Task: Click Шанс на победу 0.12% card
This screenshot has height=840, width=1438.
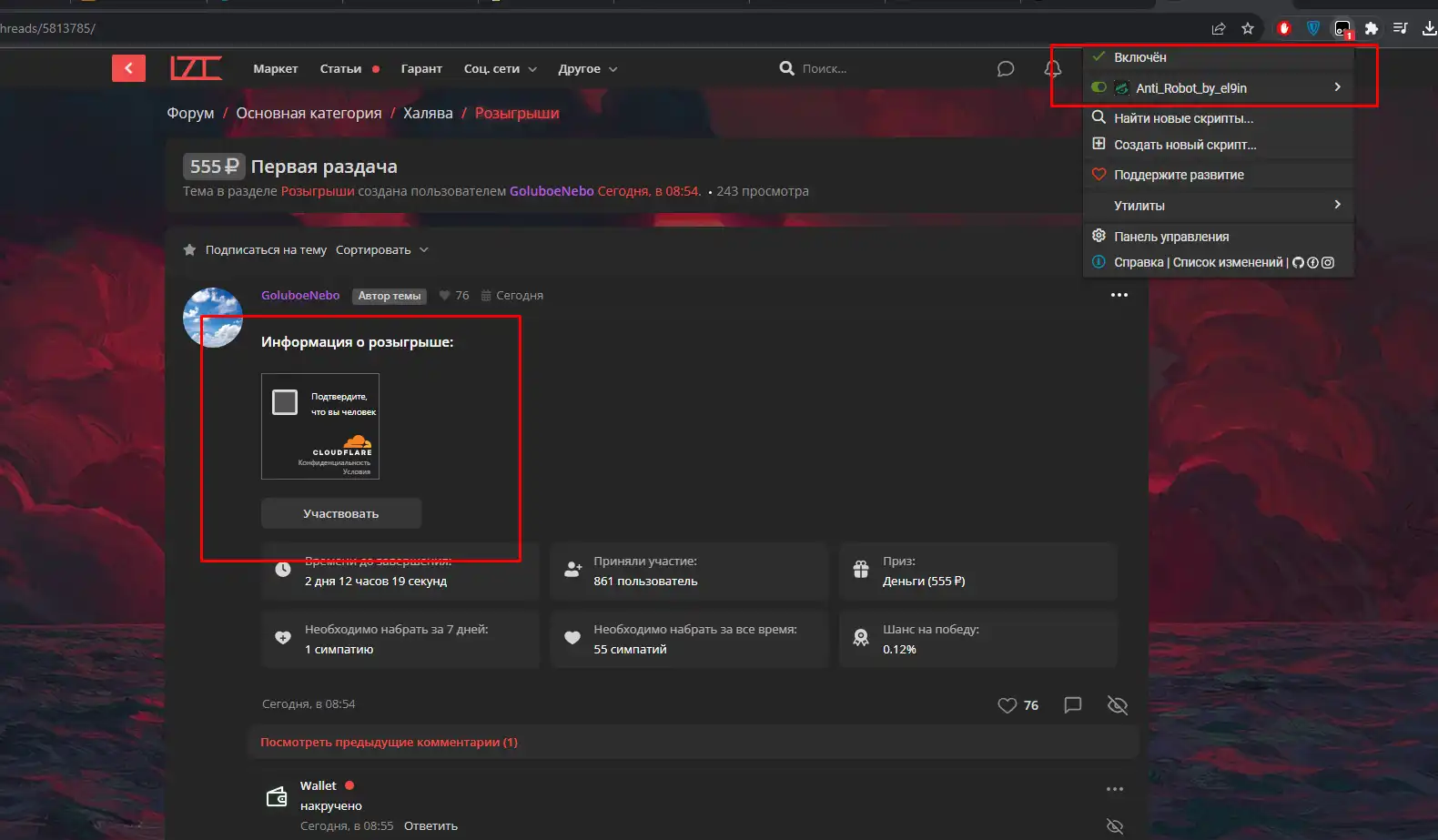Action: pos(978,639)
